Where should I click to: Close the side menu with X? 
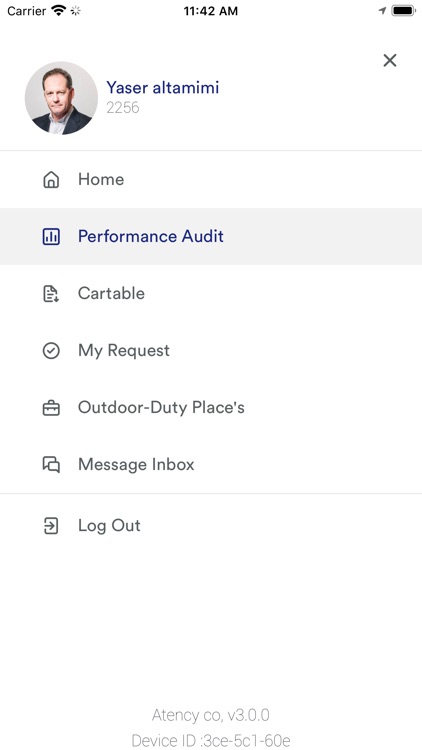pos(389,60)
